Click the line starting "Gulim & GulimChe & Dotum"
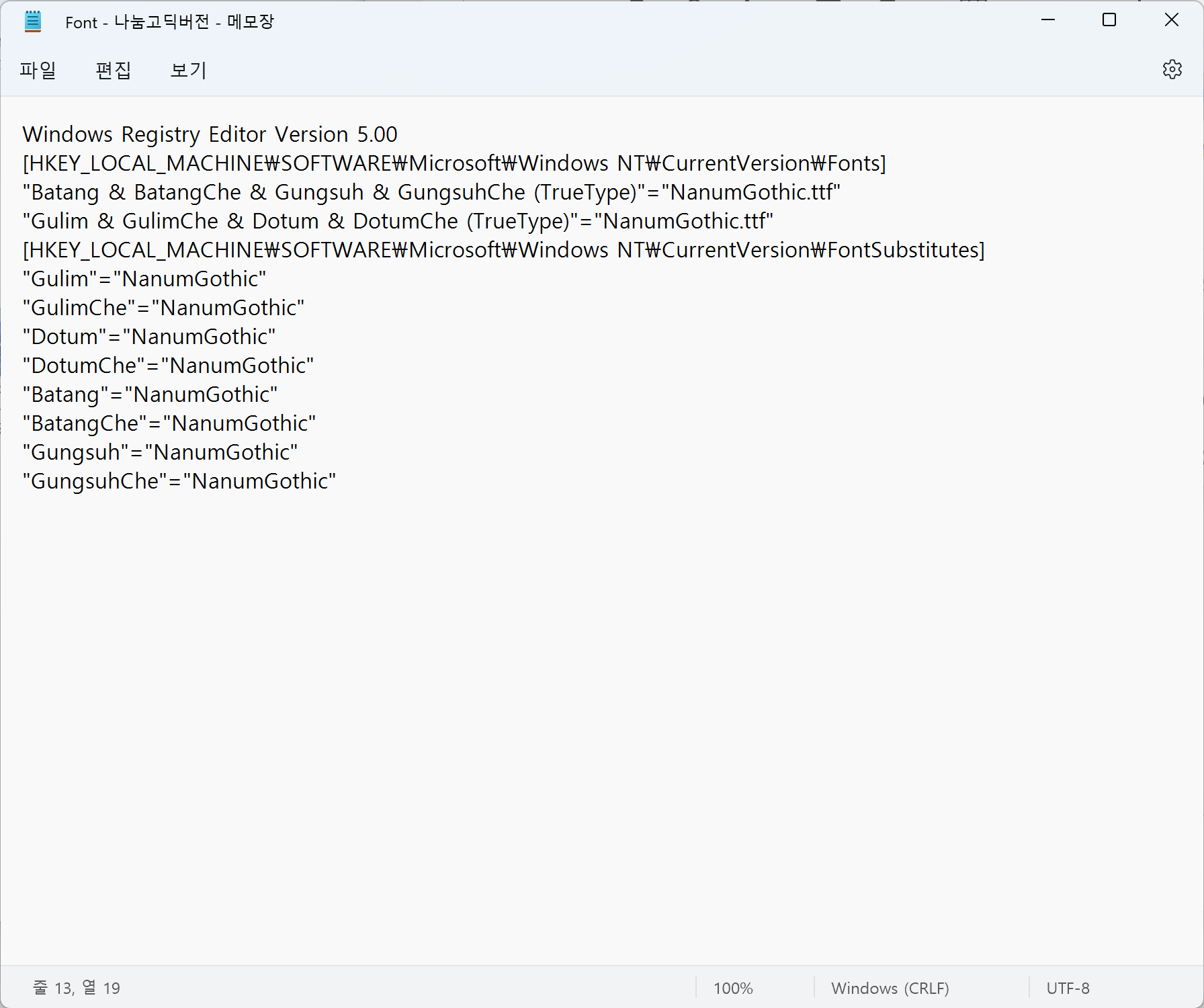Image resolution: width=1204 pixels, height=1008 pixels. pyautogui.click(x=398, y=221)
